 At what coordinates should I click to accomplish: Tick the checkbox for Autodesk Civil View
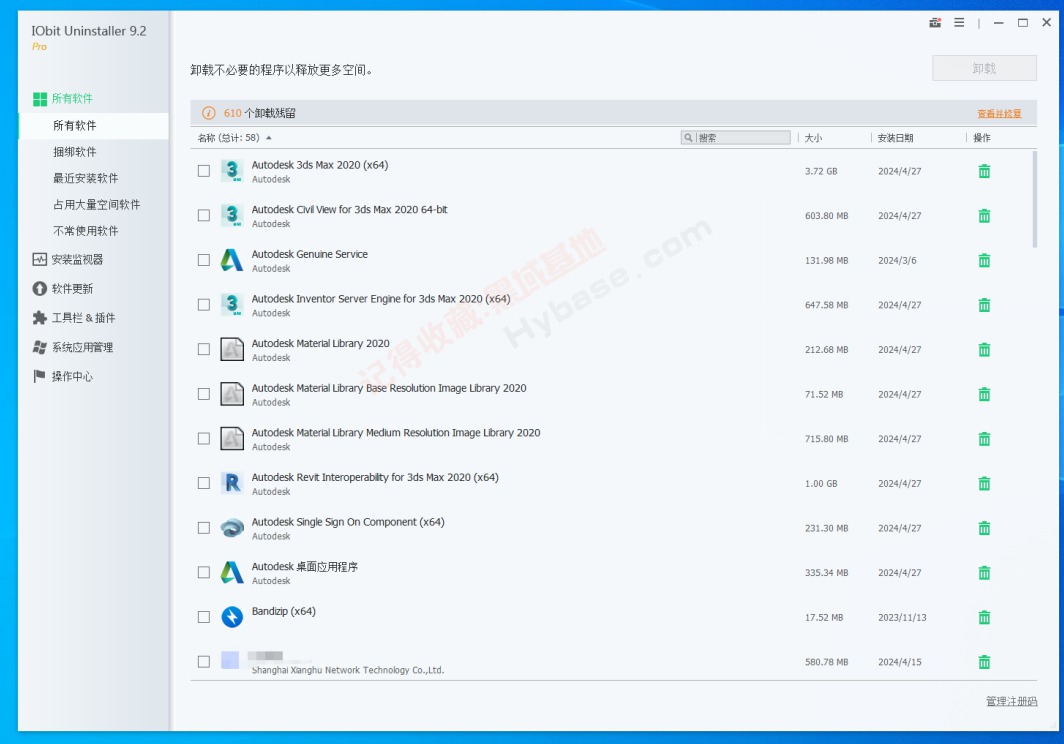[x=204, y=215]
